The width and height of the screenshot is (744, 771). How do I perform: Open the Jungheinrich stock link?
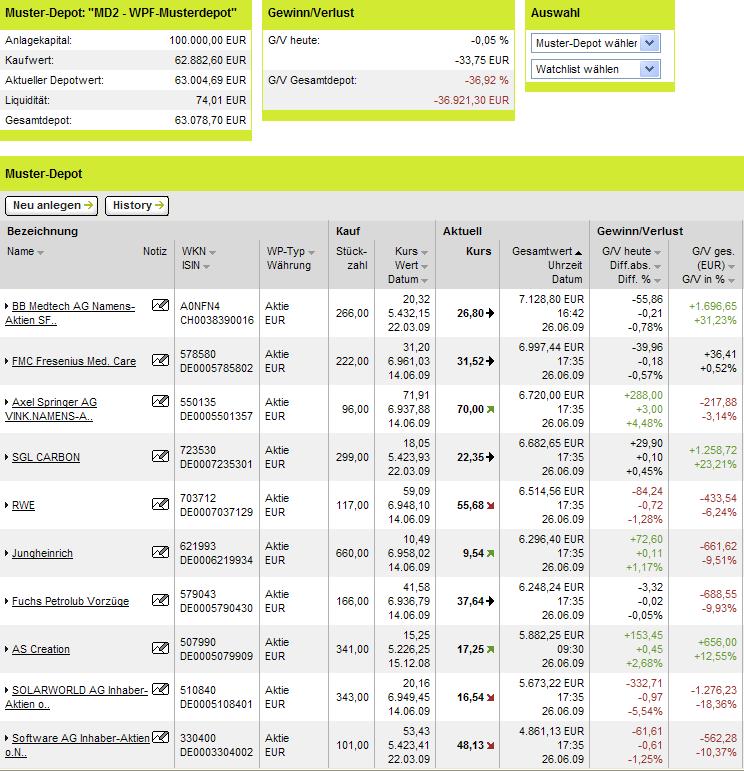point(42,553)
